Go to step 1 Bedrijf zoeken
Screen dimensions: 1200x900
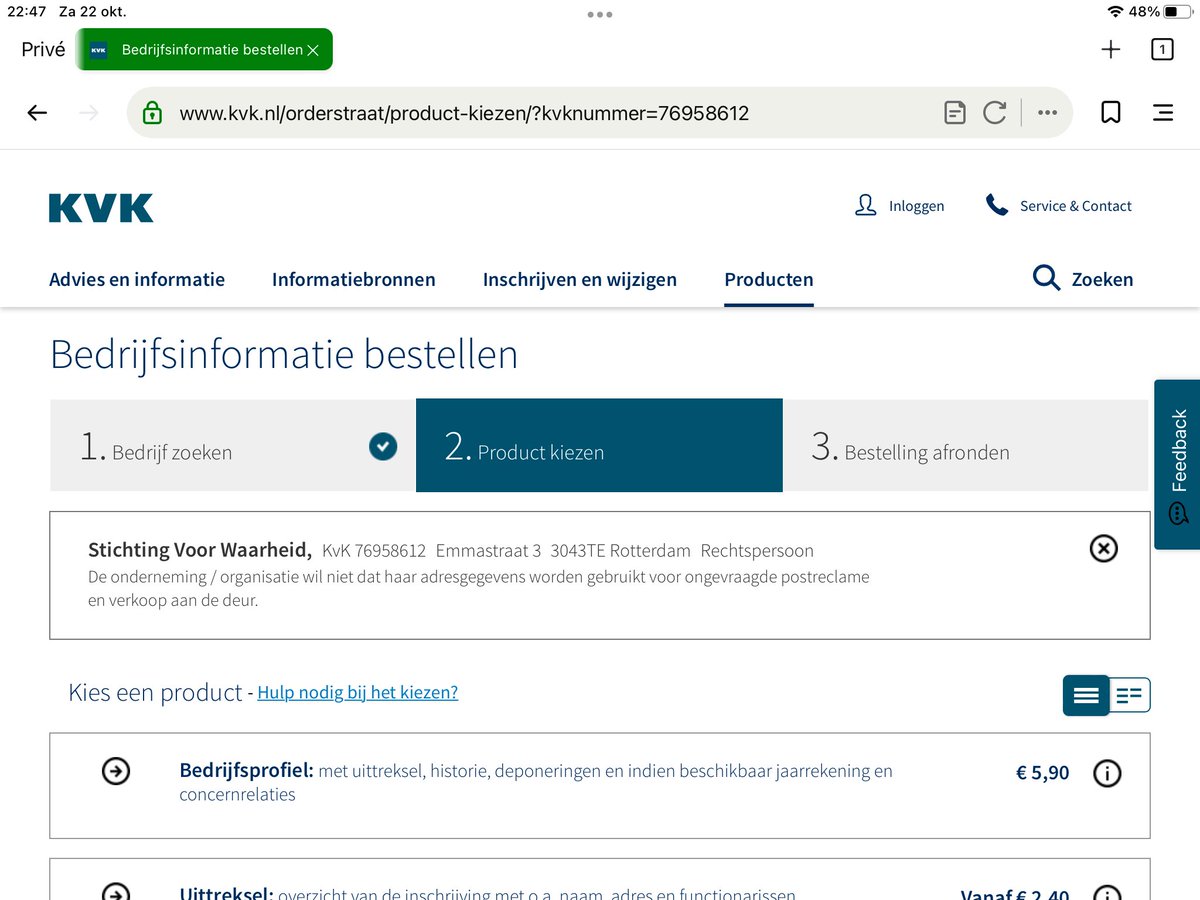(x=232, y=446)
